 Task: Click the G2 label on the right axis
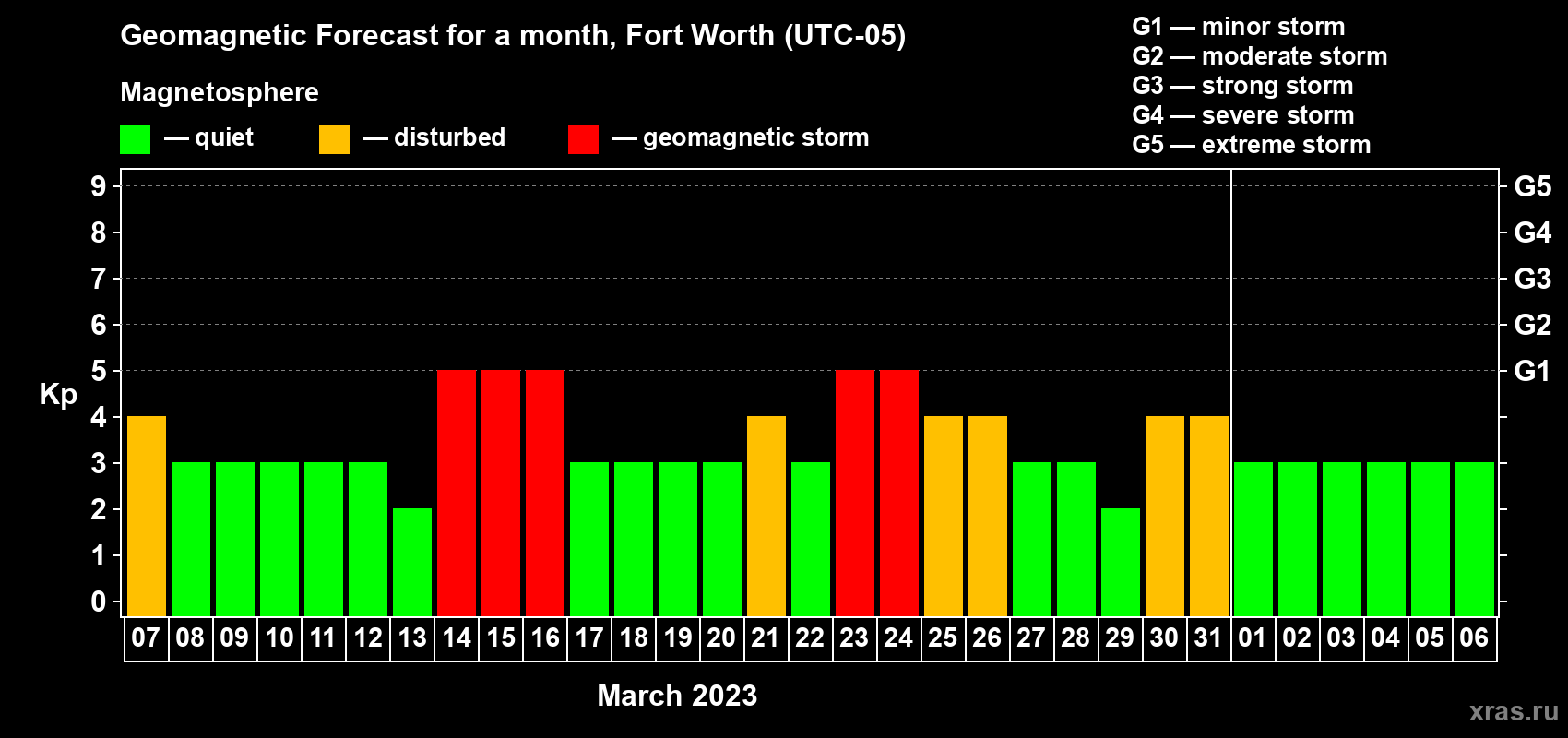tap(1533, 325)
